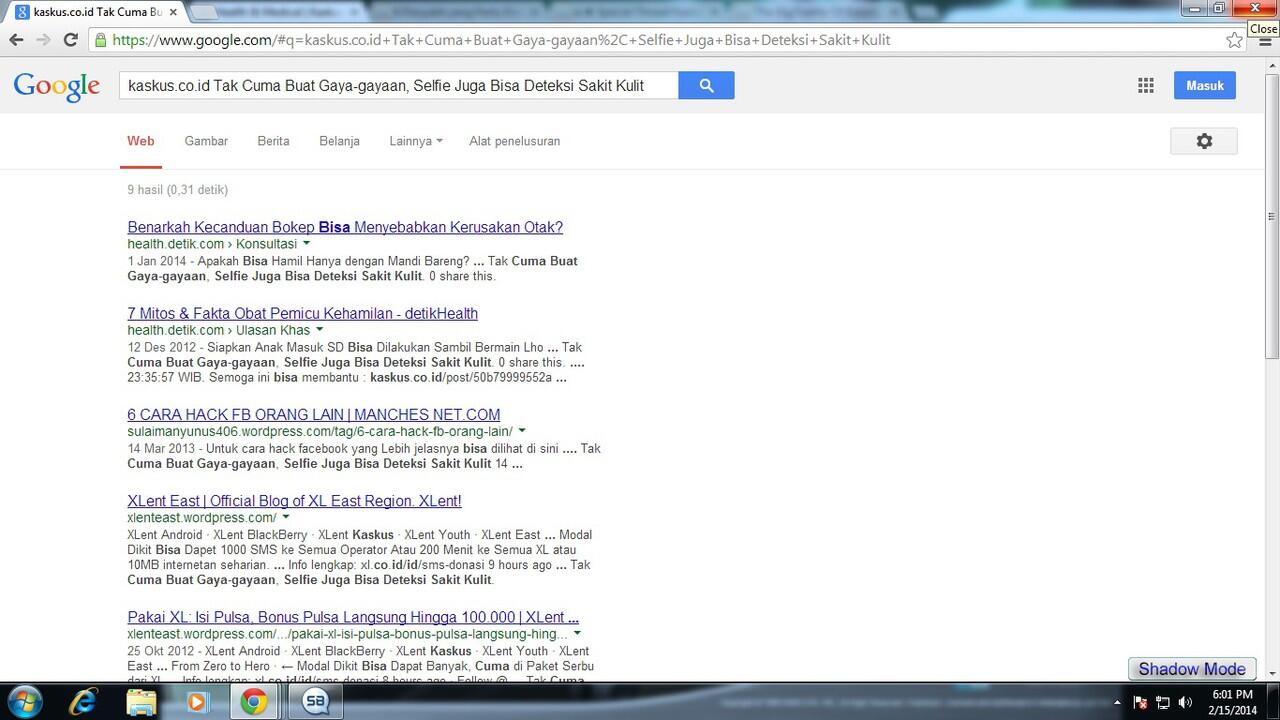The image size is (1280, 720).
Task: Expand arrow beside sulaimanyunus406.wordpress.com URL
Action: click(522, 431)
